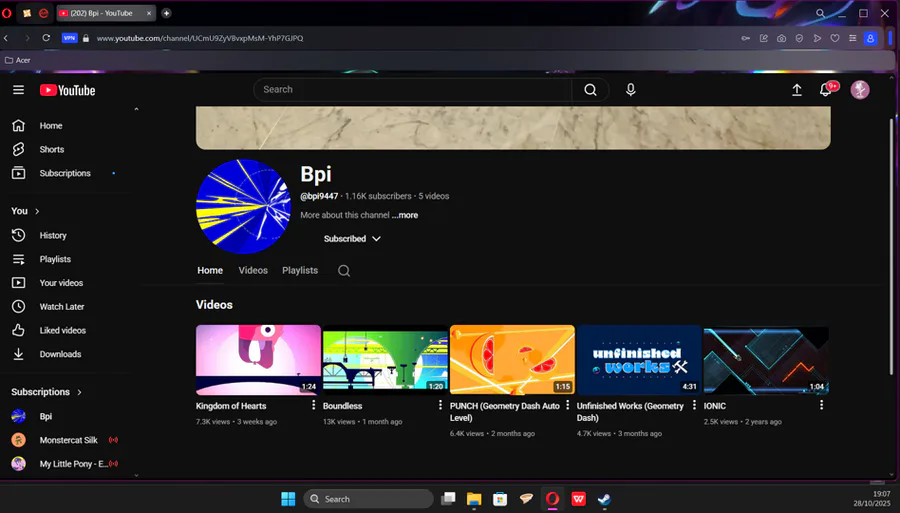The height and width of the screenshot is (513, 900).
Task: Open Microsoft Store from taskbar
Action: tap(500, 499)
